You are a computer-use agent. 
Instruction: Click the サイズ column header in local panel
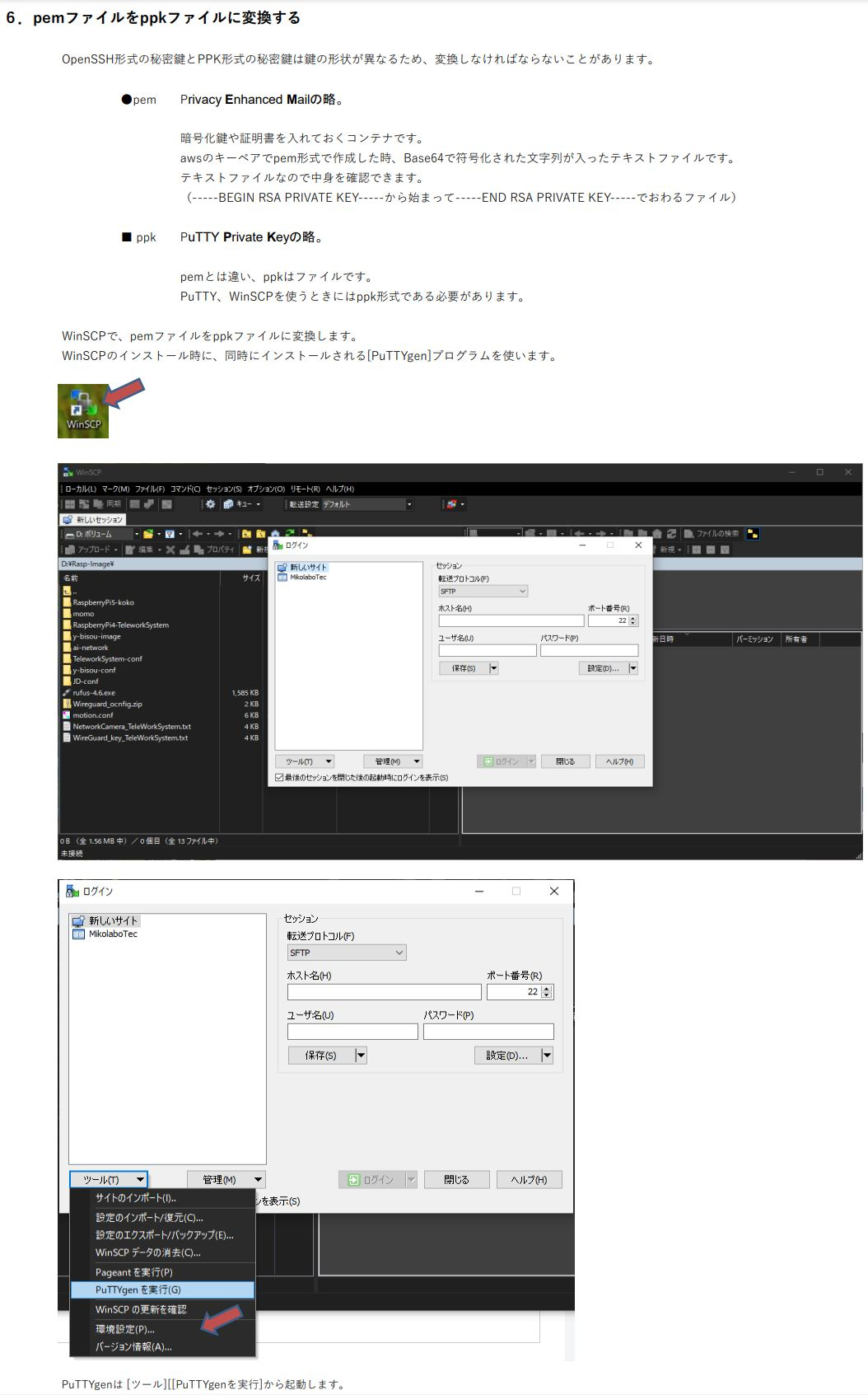tap(241, 578)
